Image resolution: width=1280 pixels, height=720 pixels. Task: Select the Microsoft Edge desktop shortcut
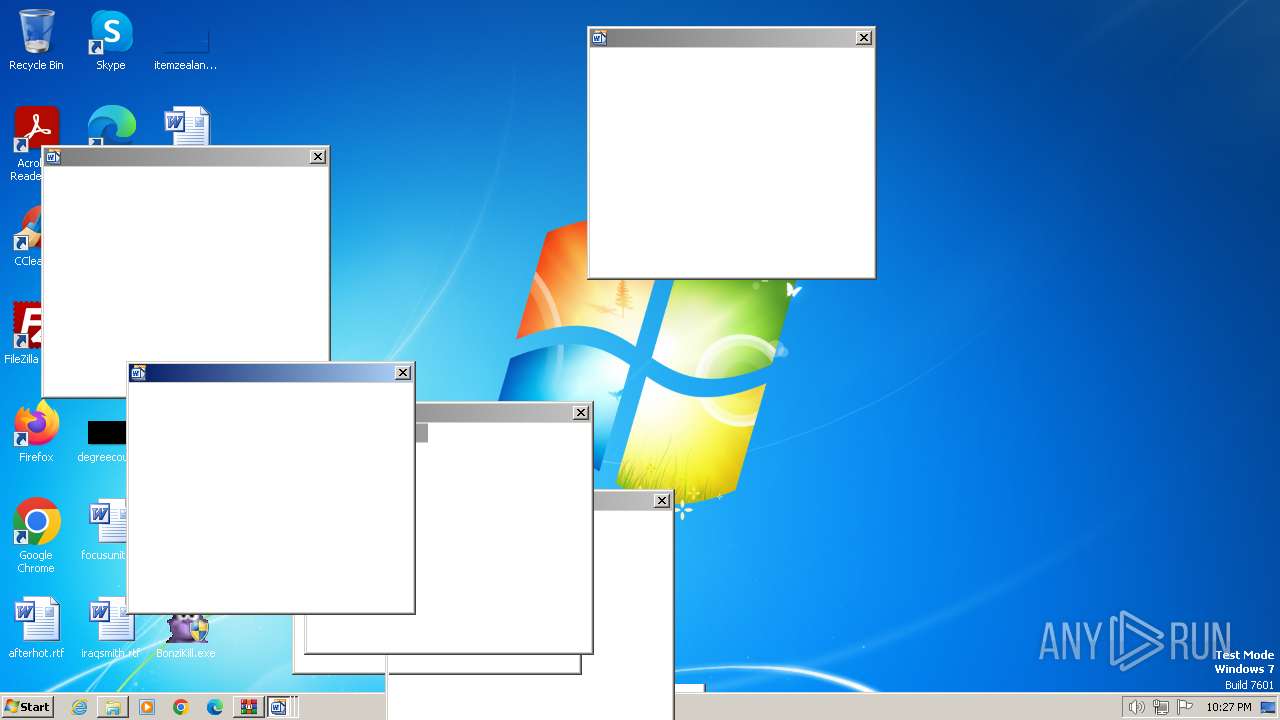pyautogui.click(x=111, y=125)
